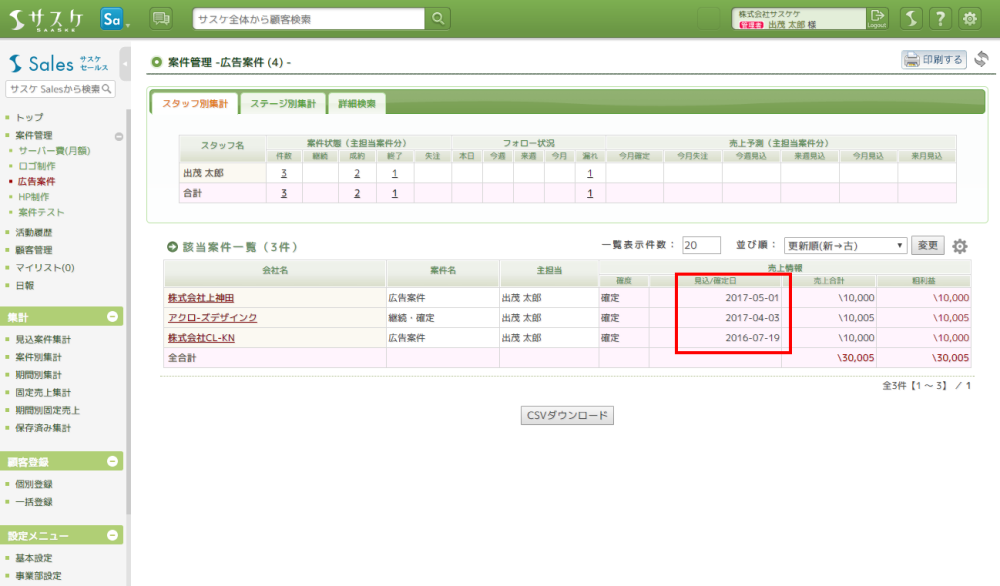Click the Sasuke S icon in header
The height and width of the screenshot is (586, 1000).
point(910,18)
